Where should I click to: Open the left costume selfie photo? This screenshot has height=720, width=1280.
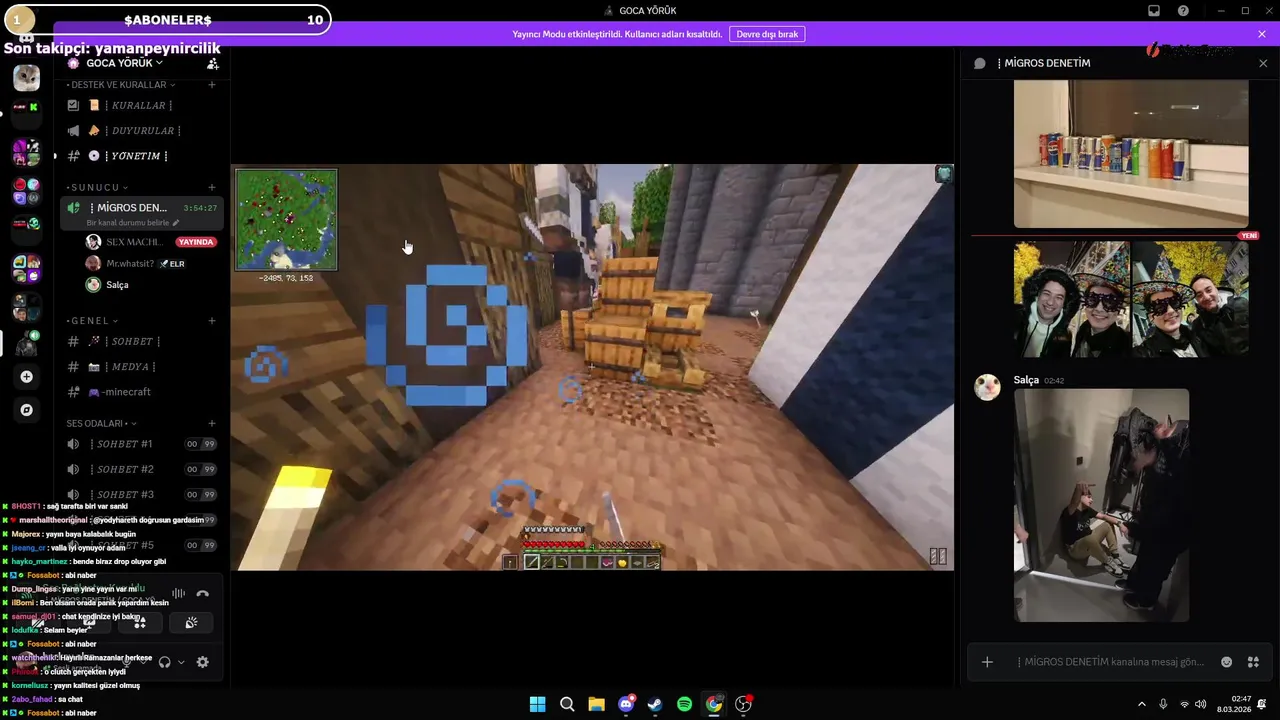[1072, 299]
